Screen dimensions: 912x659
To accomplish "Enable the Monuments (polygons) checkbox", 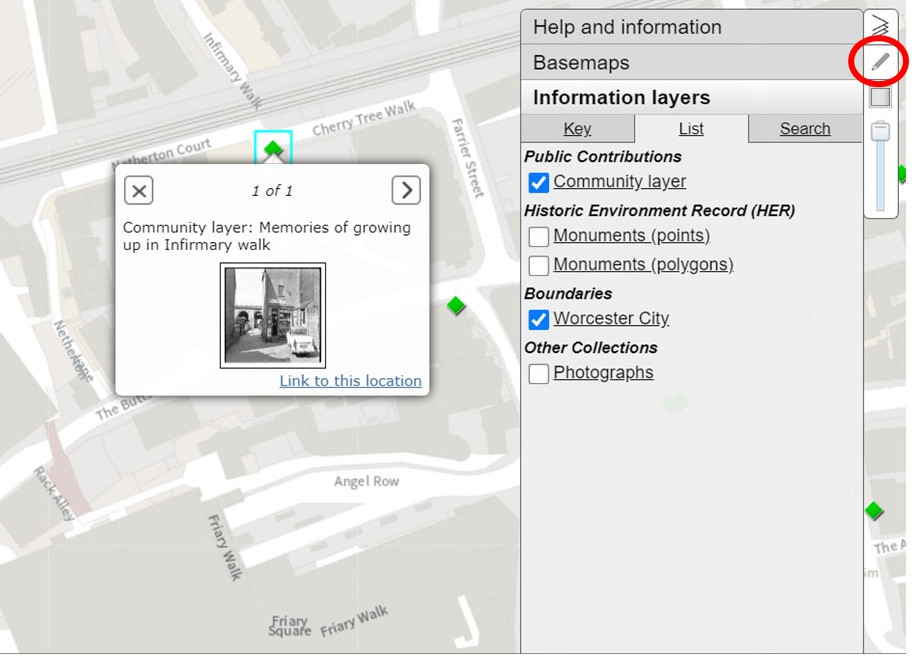I will (x=538, y=265).
